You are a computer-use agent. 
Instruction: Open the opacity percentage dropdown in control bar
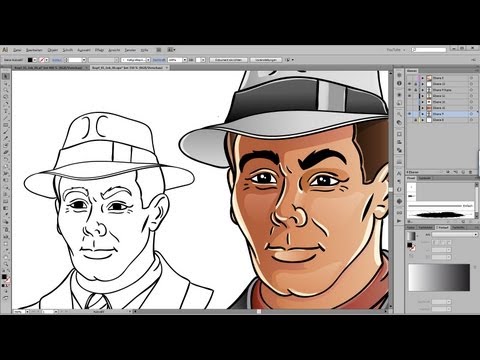pyautogui.click(x=184, y=60)
